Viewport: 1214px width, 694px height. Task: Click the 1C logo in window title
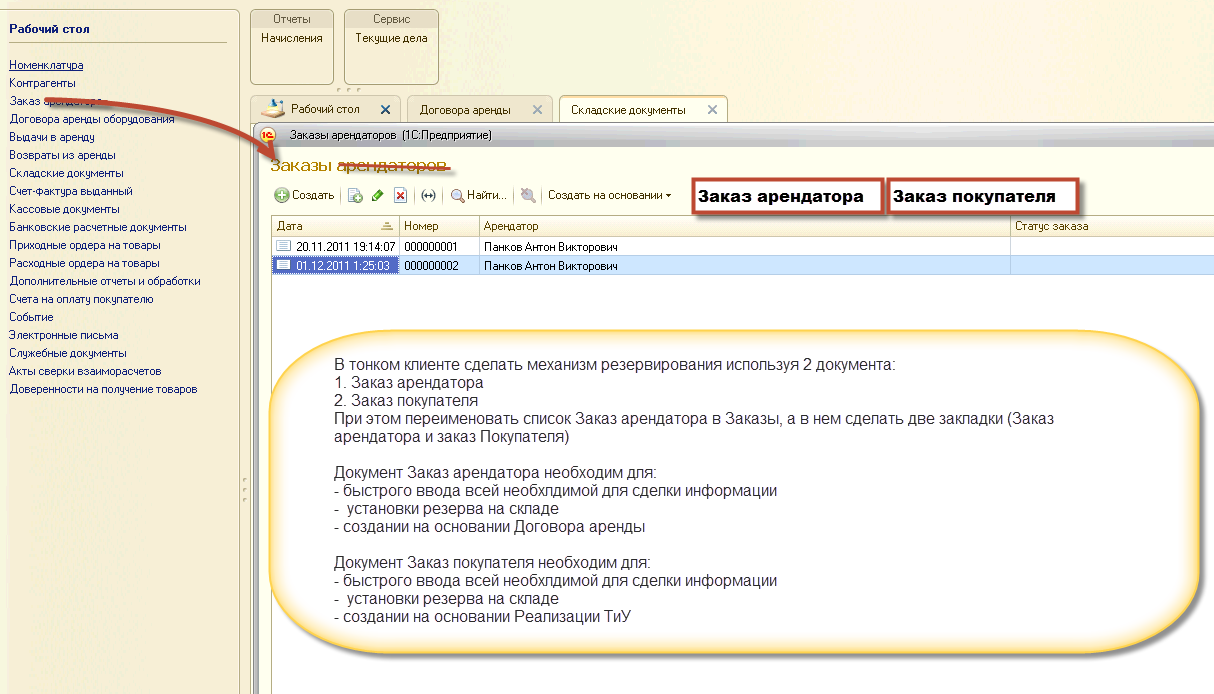coord(267,135)
